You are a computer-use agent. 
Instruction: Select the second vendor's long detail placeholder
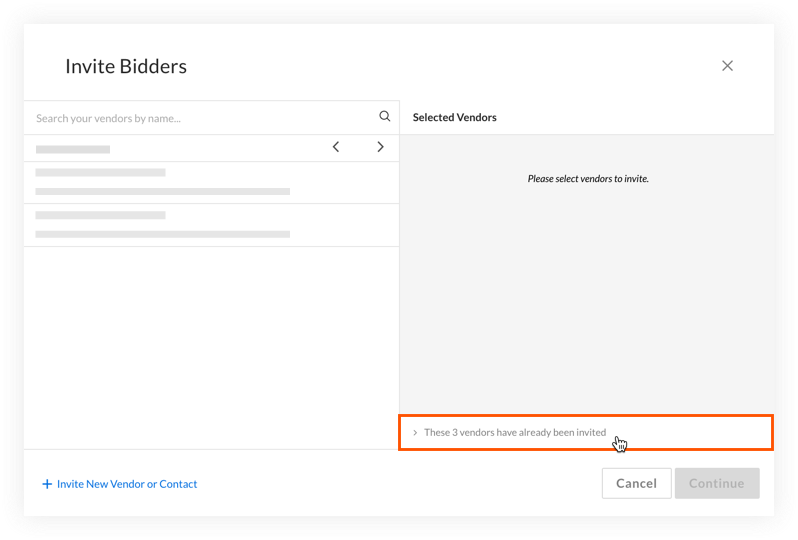click(x=162, y=234)
